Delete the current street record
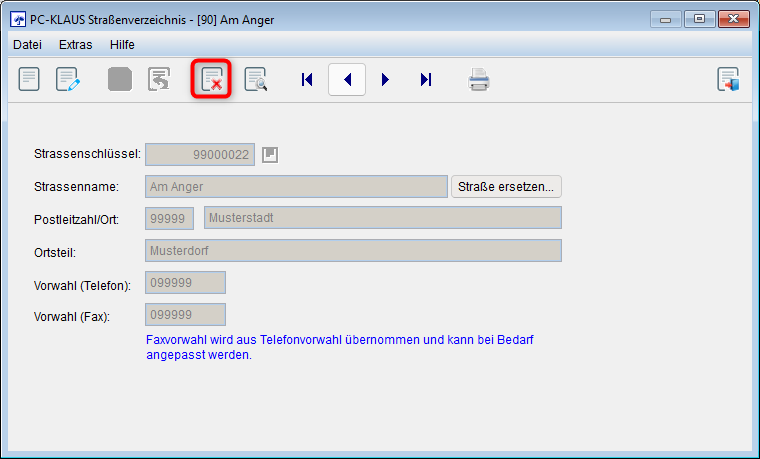The image size is (760, 459). click(x=211, y=80)
